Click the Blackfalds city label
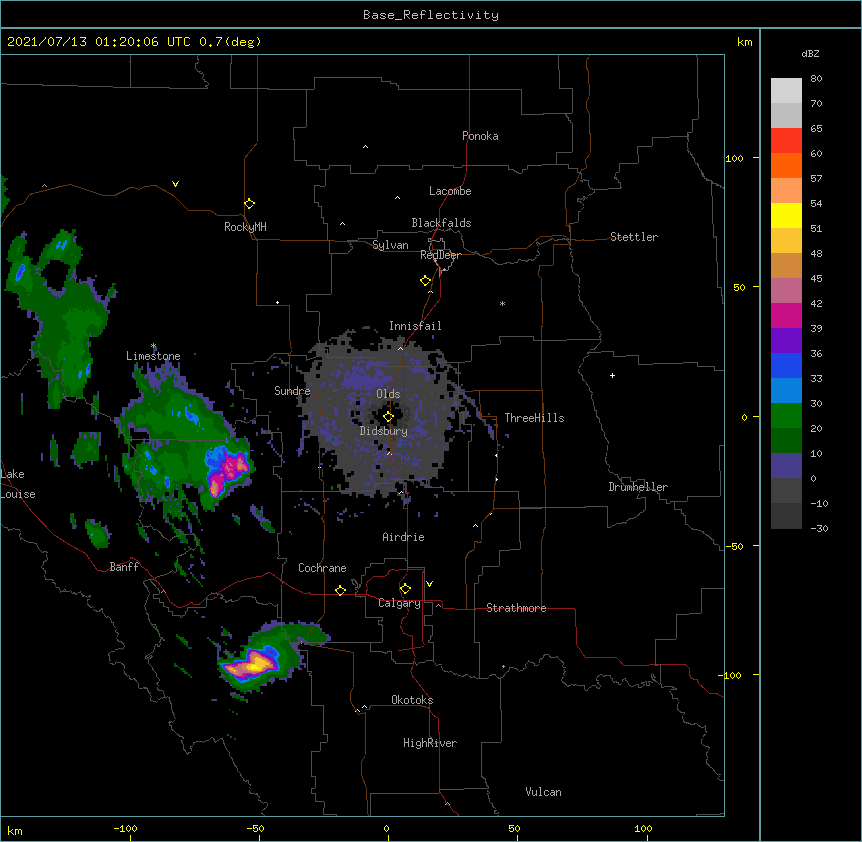The height and width of the screenshot is (842, 862). pos(441,223)
